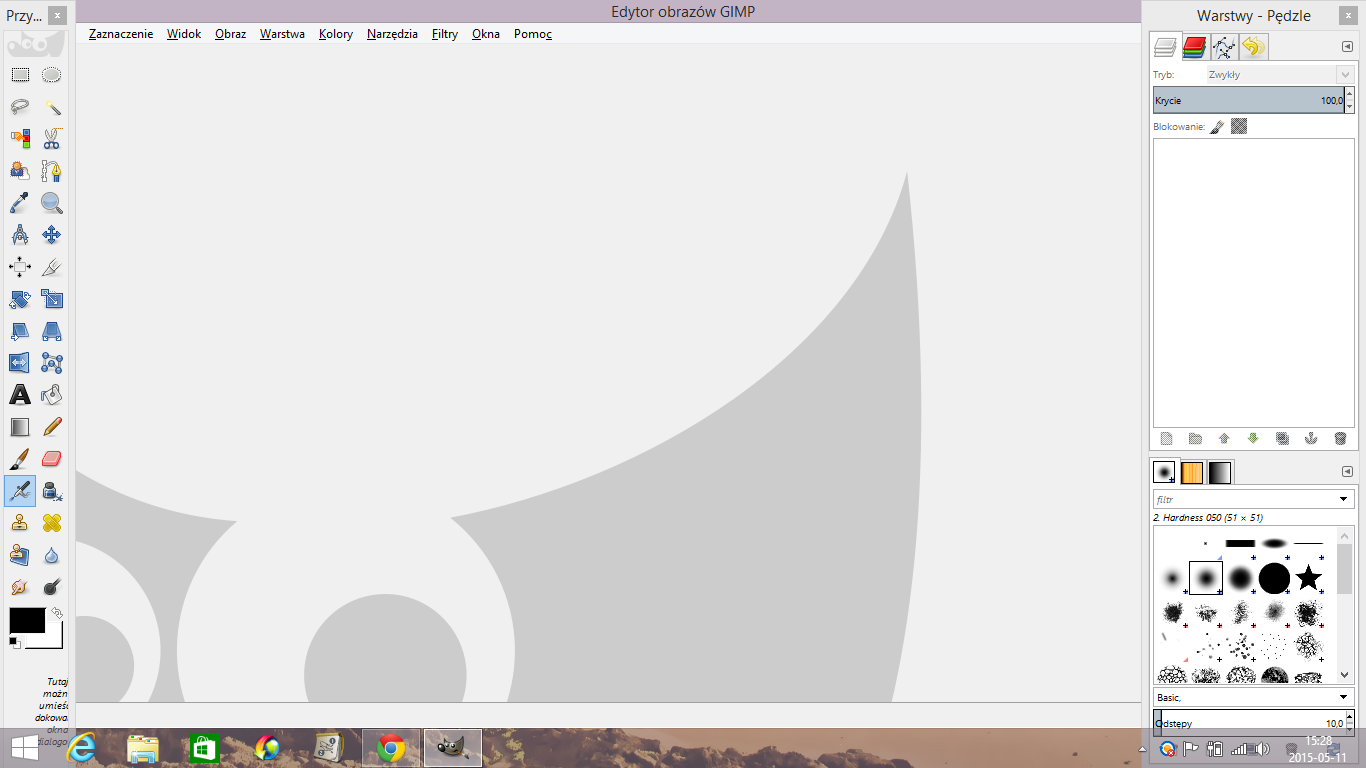Choose the Ink tool

tap(52, 491)
